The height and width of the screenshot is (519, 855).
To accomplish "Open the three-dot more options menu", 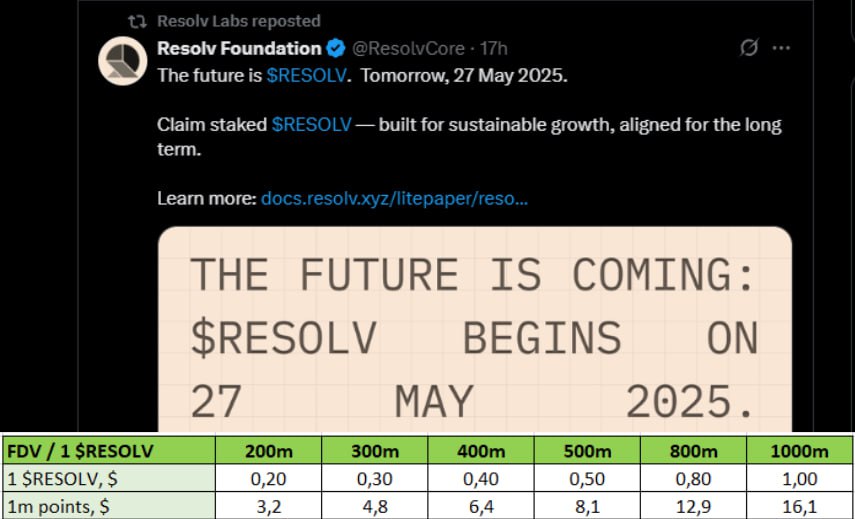I will point(781,49).
